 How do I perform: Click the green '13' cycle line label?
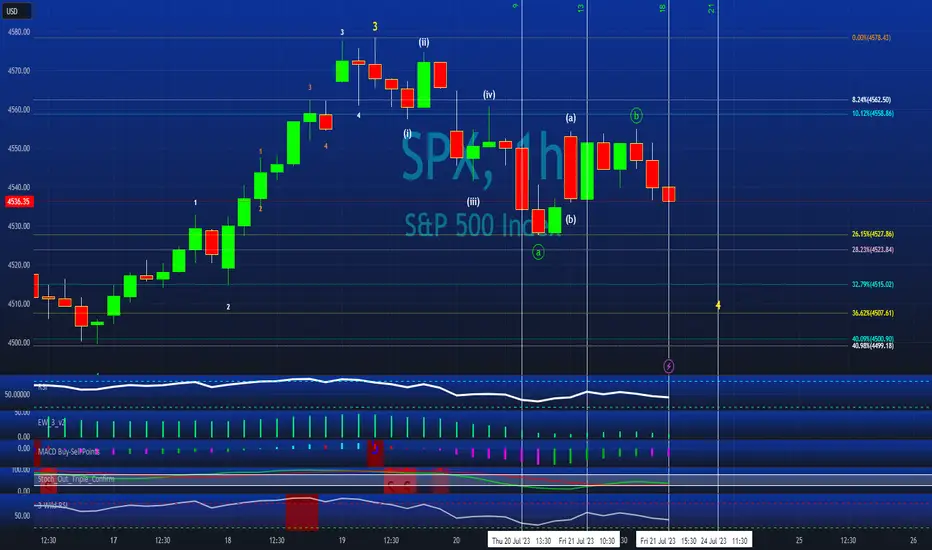coord(581,8)
